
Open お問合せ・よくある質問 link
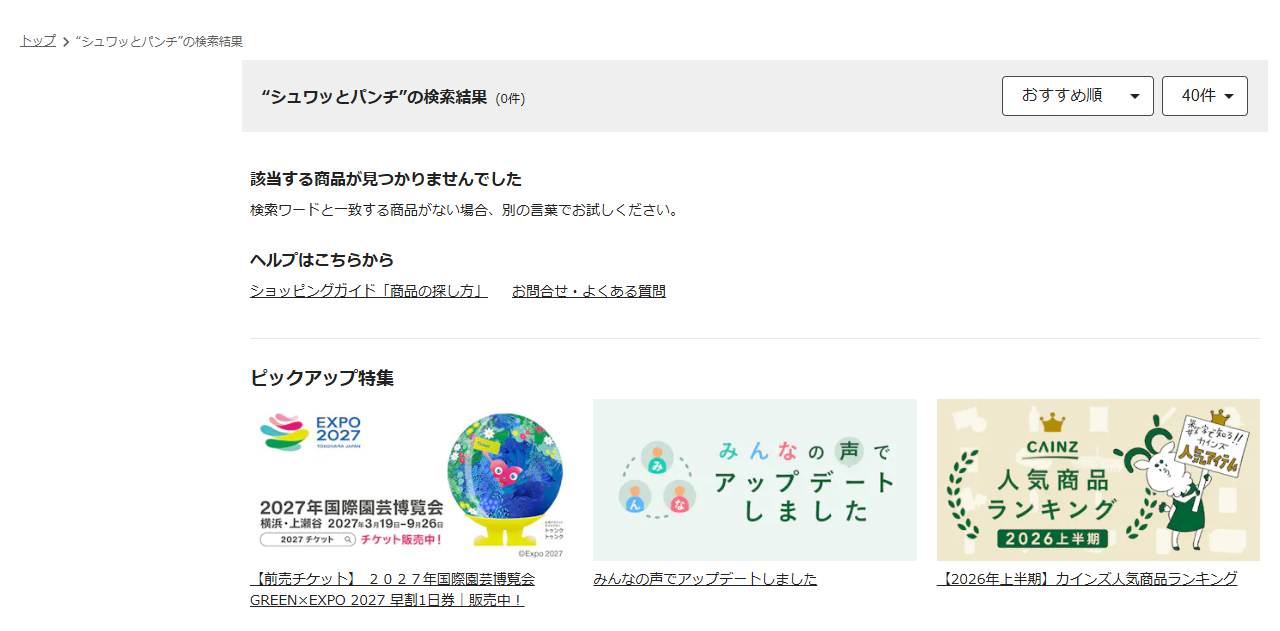tap(589, 291)
